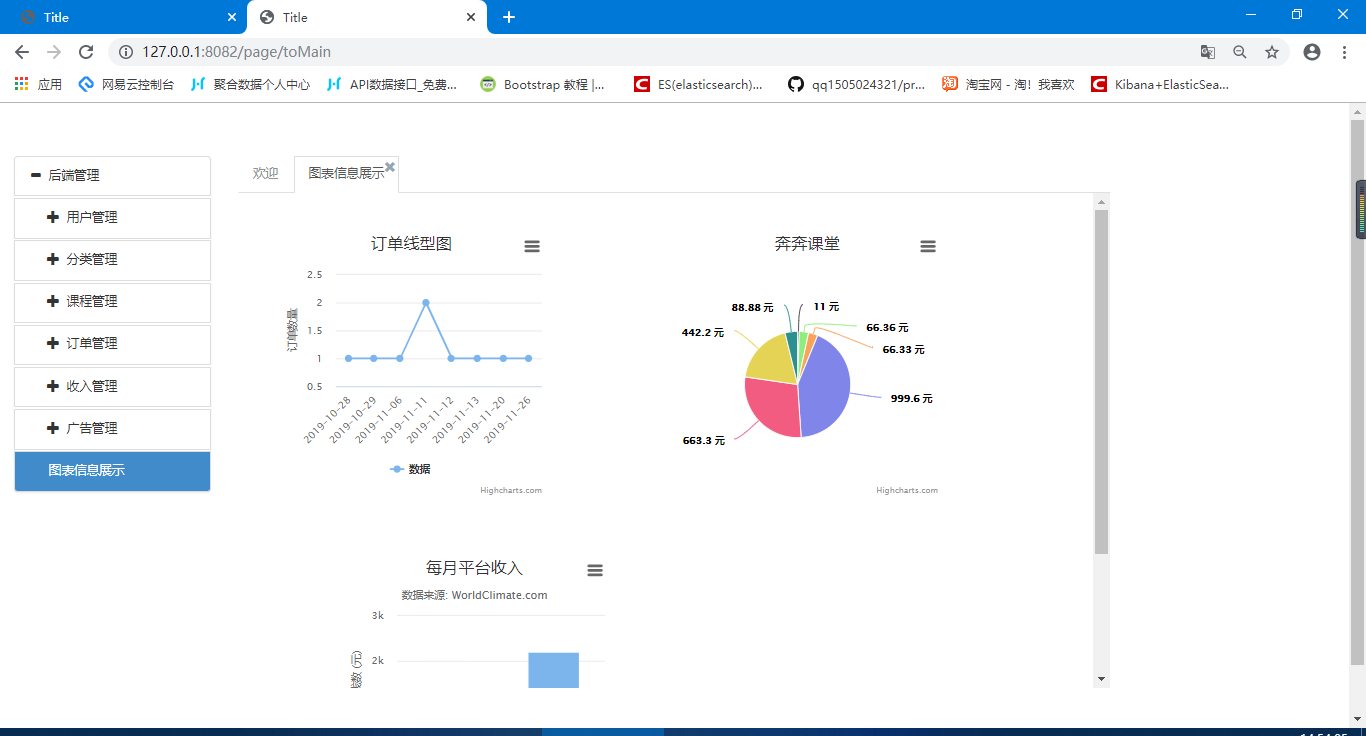Image resolution: width=1366 pixels, height=736 pixels.
Task: Switch to the 欢迎 tab
Action: point(265,174)
